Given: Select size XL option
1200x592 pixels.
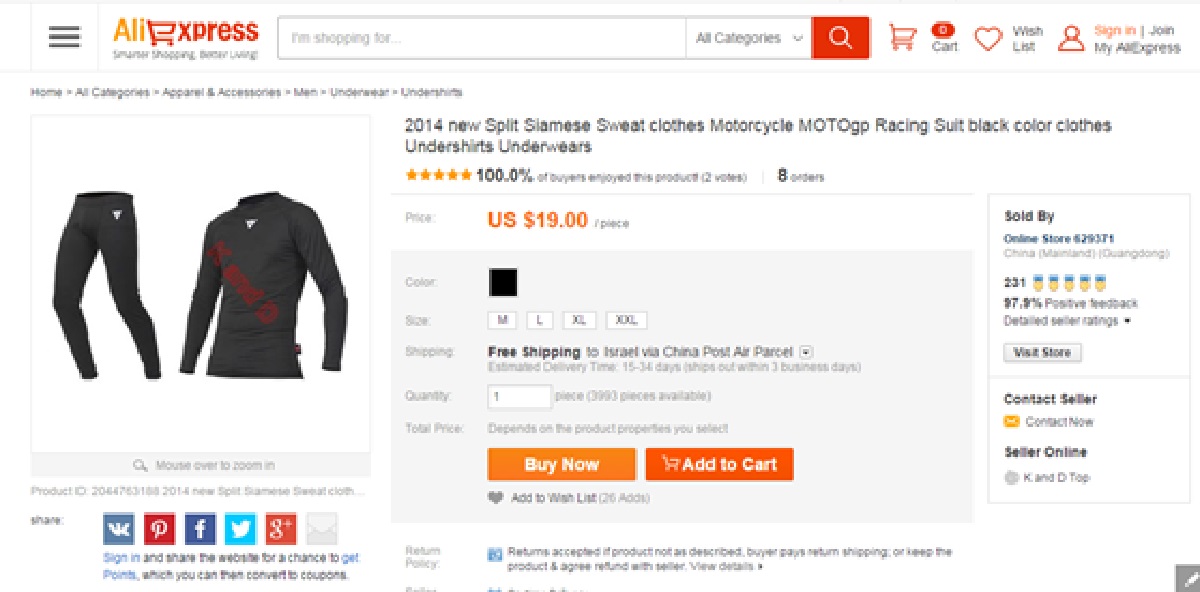Looking at the screenshot, I should coord(580,321).
